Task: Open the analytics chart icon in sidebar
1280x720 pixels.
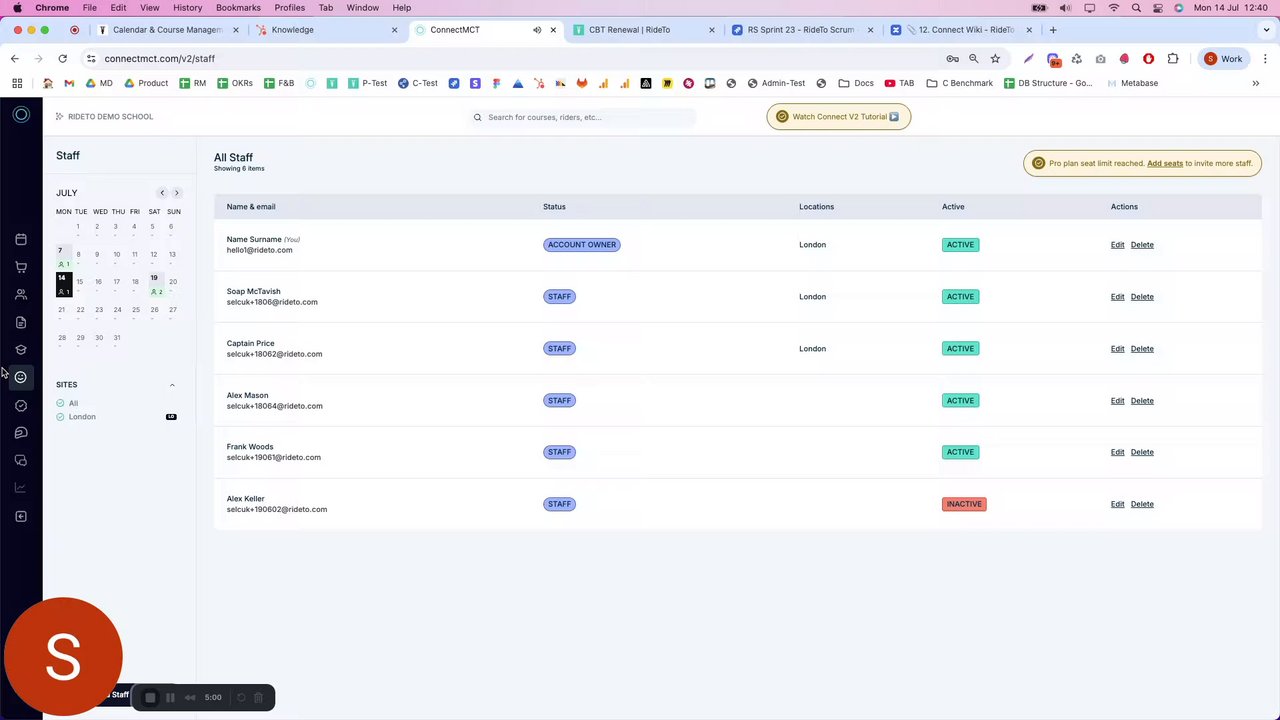Action: click(21, 488)
